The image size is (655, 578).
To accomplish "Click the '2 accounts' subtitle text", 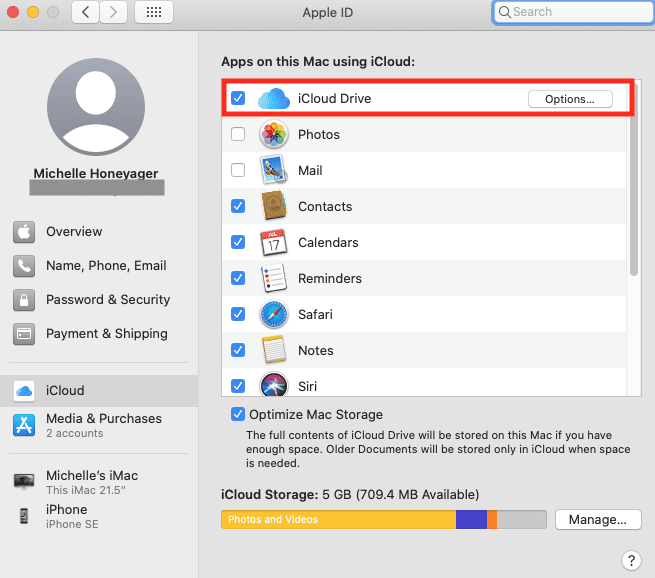I will click(74, 434).
